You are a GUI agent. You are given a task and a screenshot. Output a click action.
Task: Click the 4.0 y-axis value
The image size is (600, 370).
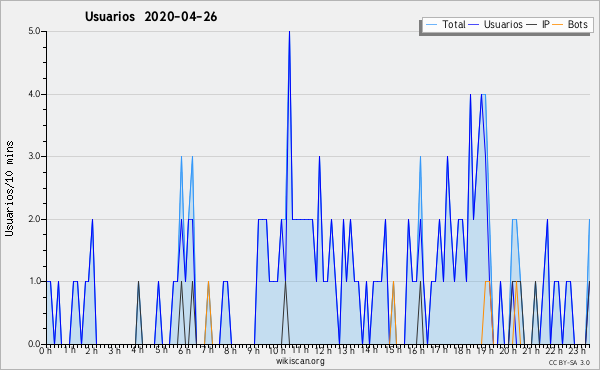(x=34, y=94)
